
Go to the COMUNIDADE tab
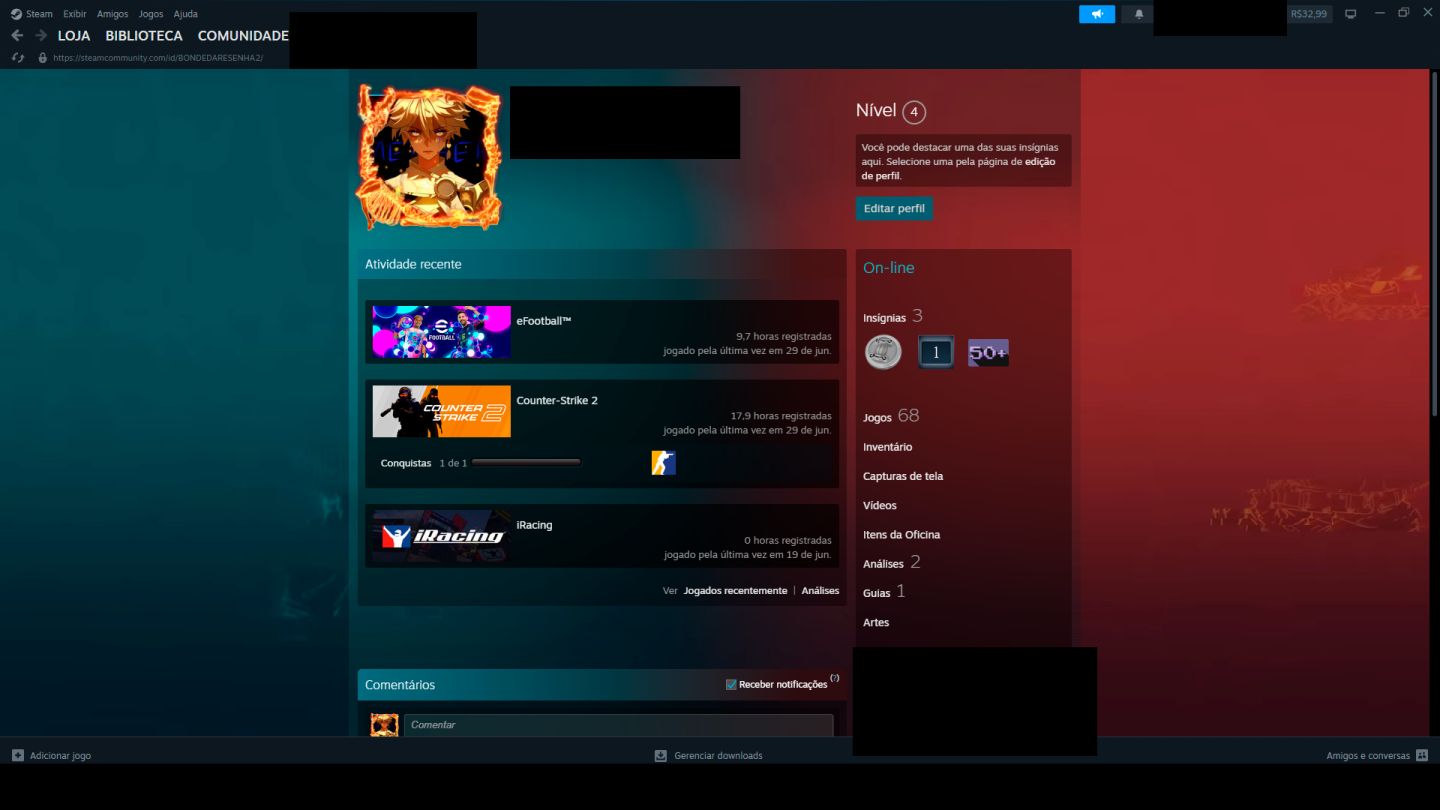[x=243, y=35]
